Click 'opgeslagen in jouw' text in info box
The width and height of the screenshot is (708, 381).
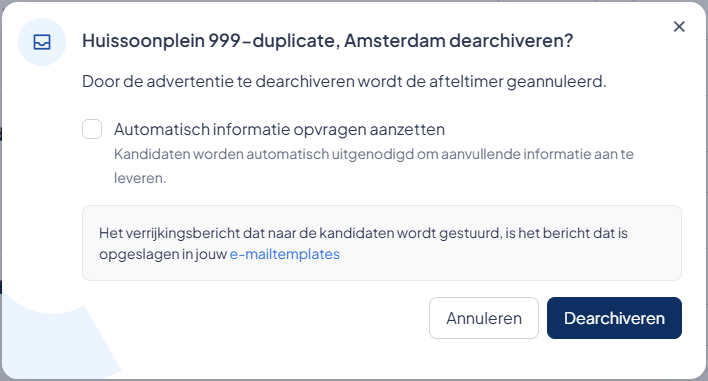pyautogui.click(x=163, y=254)
